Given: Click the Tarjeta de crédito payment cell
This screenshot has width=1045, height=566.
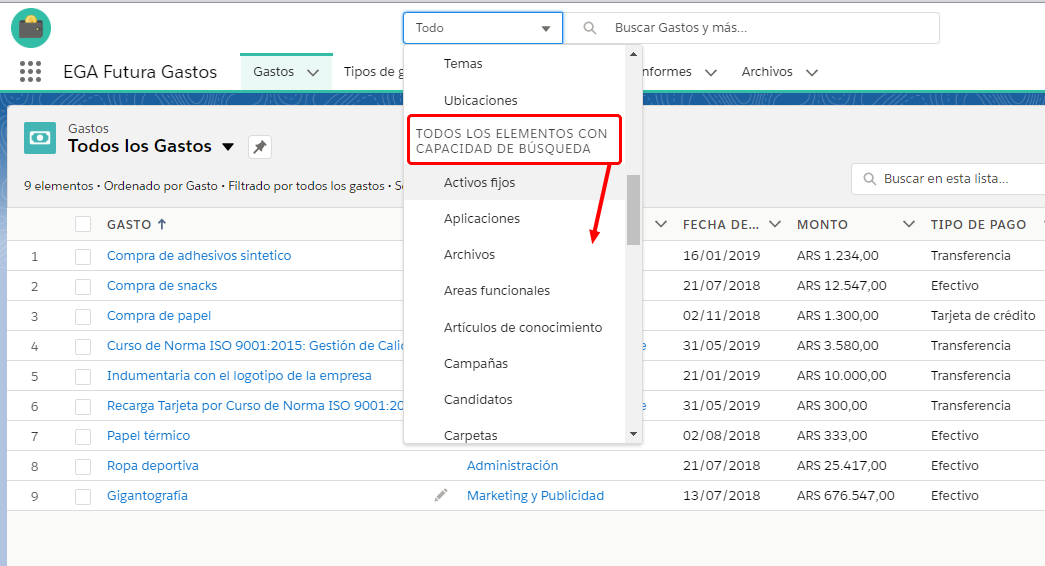Looking at the screenshot, I should click(x=983, y=315).
